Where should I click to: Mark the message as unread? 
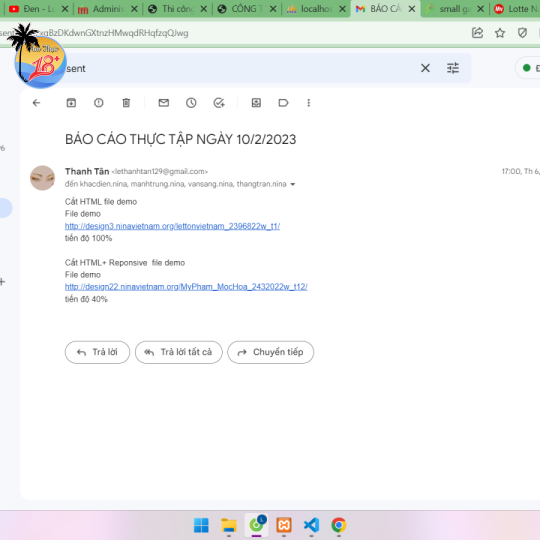pos(164,103)
